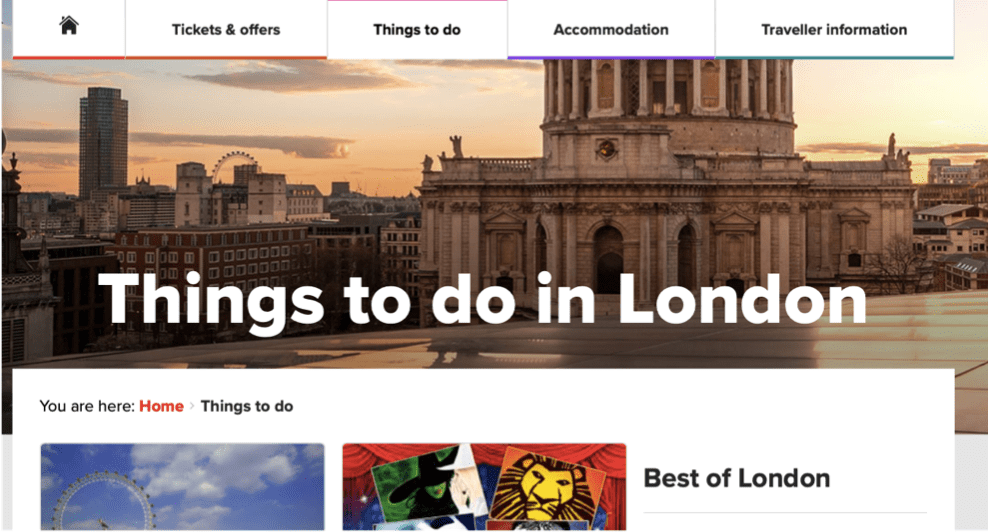This screenshot has height=532, width=988.
Task: Click the tall tower in skyline banner
Action: 103,142
